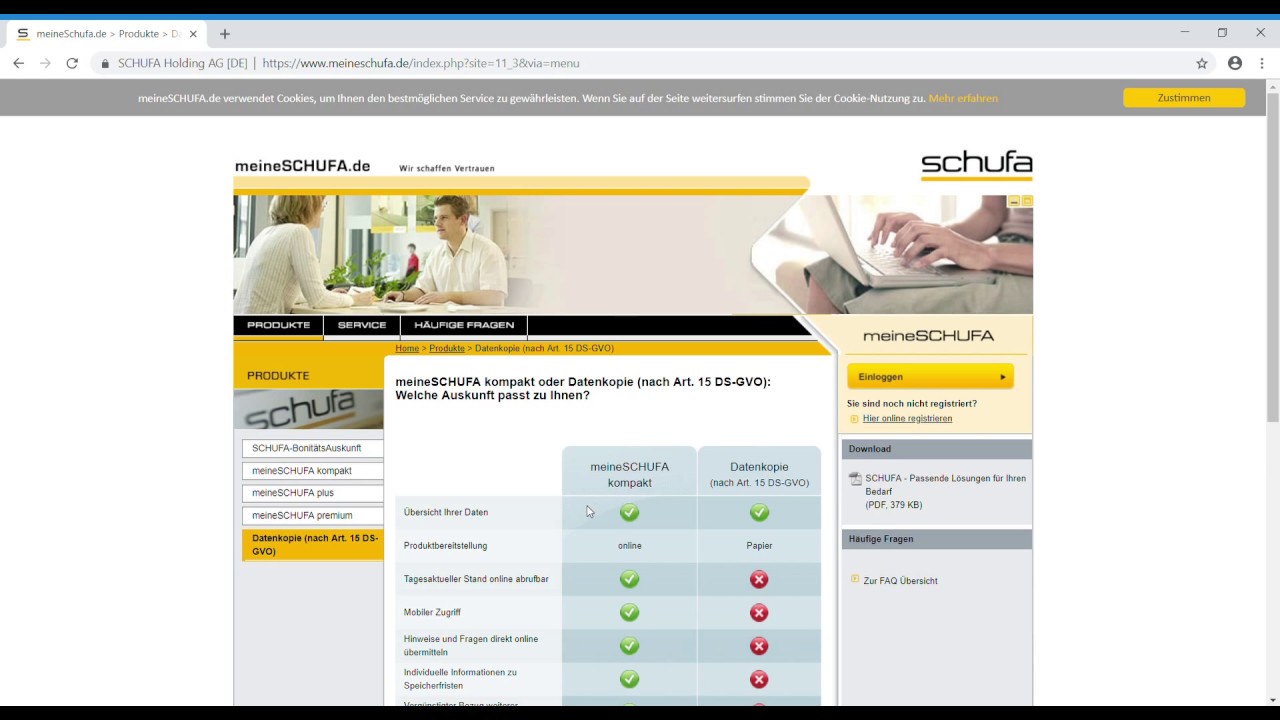Click the browser address bar URL
This screenshot has height=720, width=1280.
click(420, 63)
